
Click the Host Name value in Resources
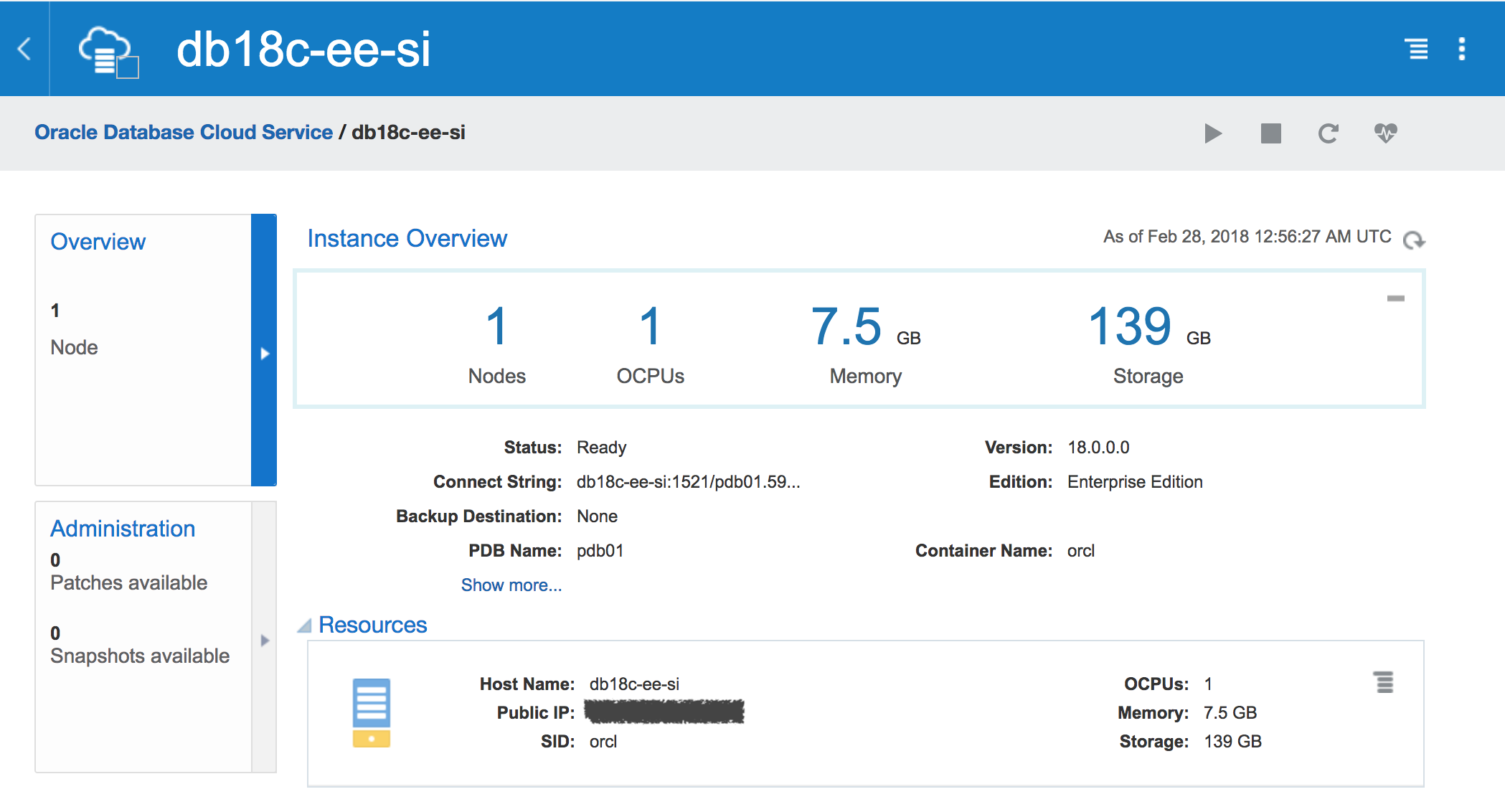point(634,684)
